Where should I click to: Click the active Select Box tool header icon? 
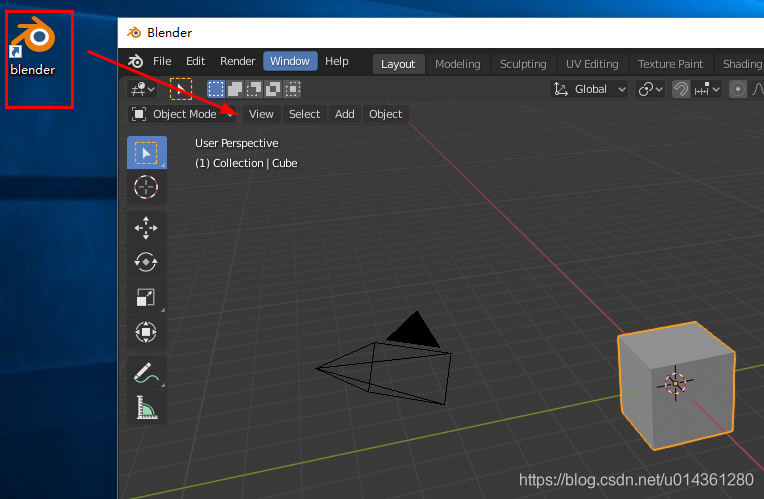click(181, 89)
